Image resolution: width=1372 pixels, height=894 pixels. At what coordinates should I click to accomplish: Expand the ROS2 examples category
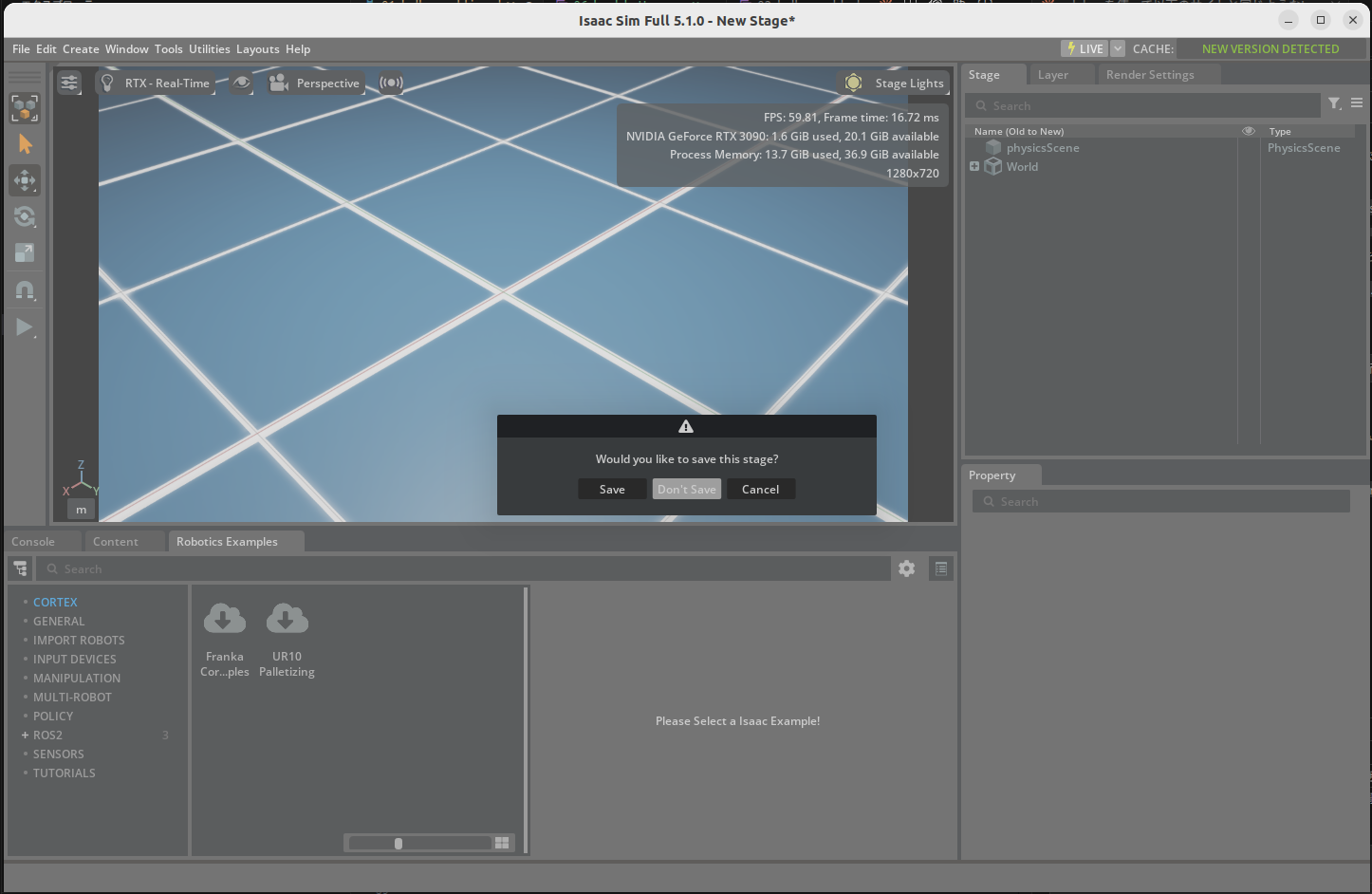click(25, 736)
